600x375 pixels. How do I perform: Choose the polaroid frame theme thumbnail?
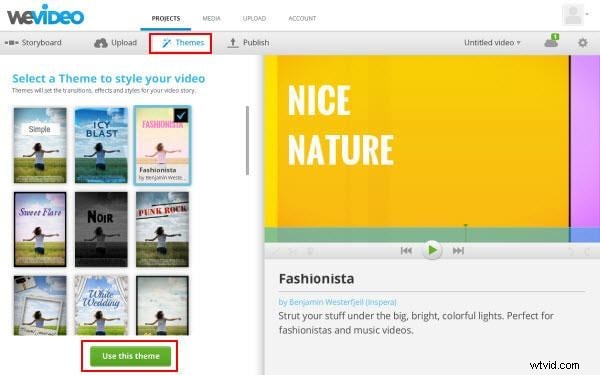tap(40, 305)
